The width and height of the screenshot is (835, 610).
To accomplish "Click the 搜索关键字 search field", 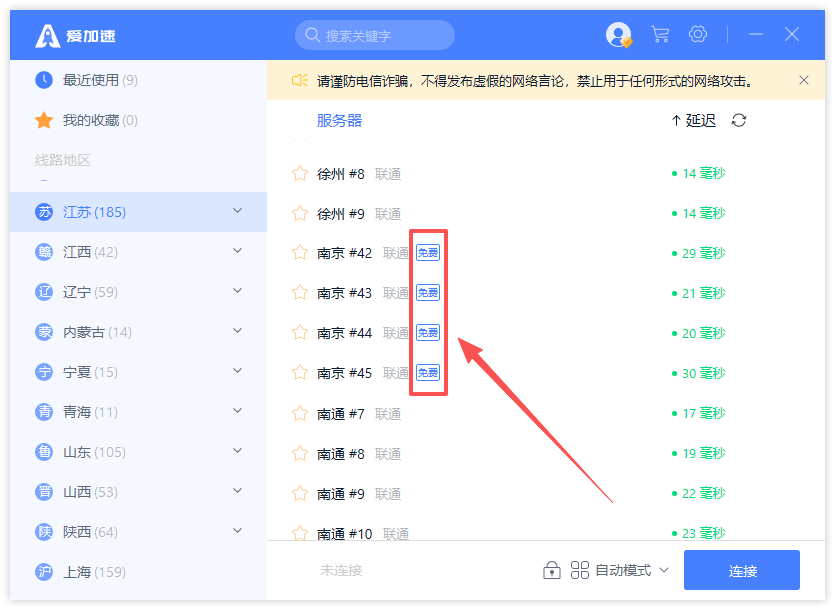I will point(380,35).
